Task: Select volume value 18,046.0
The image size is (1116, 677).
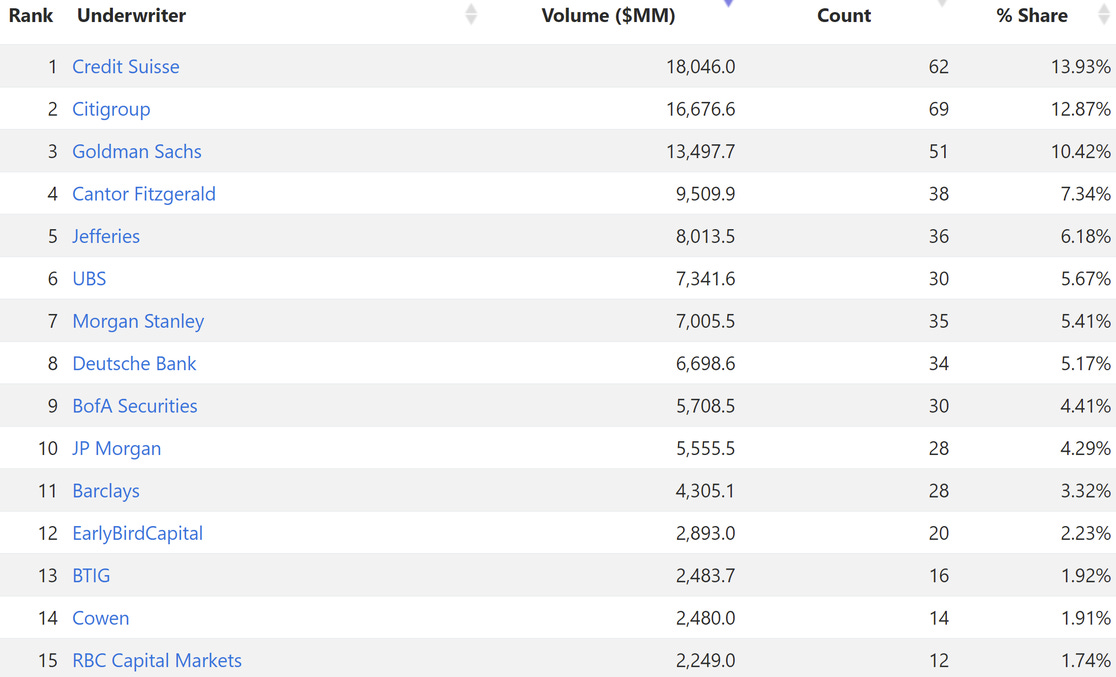Action: tap(700, 66)
